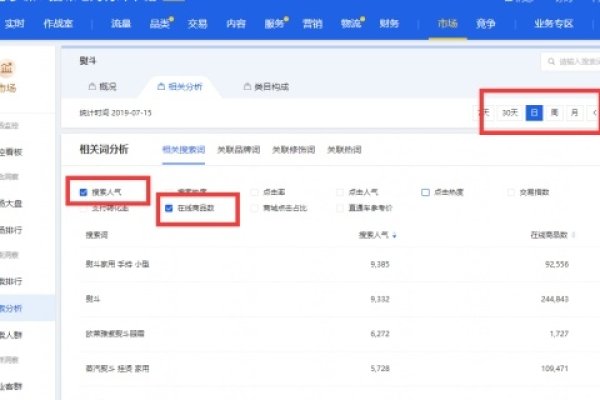Click the 熨斗家用 手持 小型 row keyword
This screenshot has width=600, height=400.
click(117, 264)
